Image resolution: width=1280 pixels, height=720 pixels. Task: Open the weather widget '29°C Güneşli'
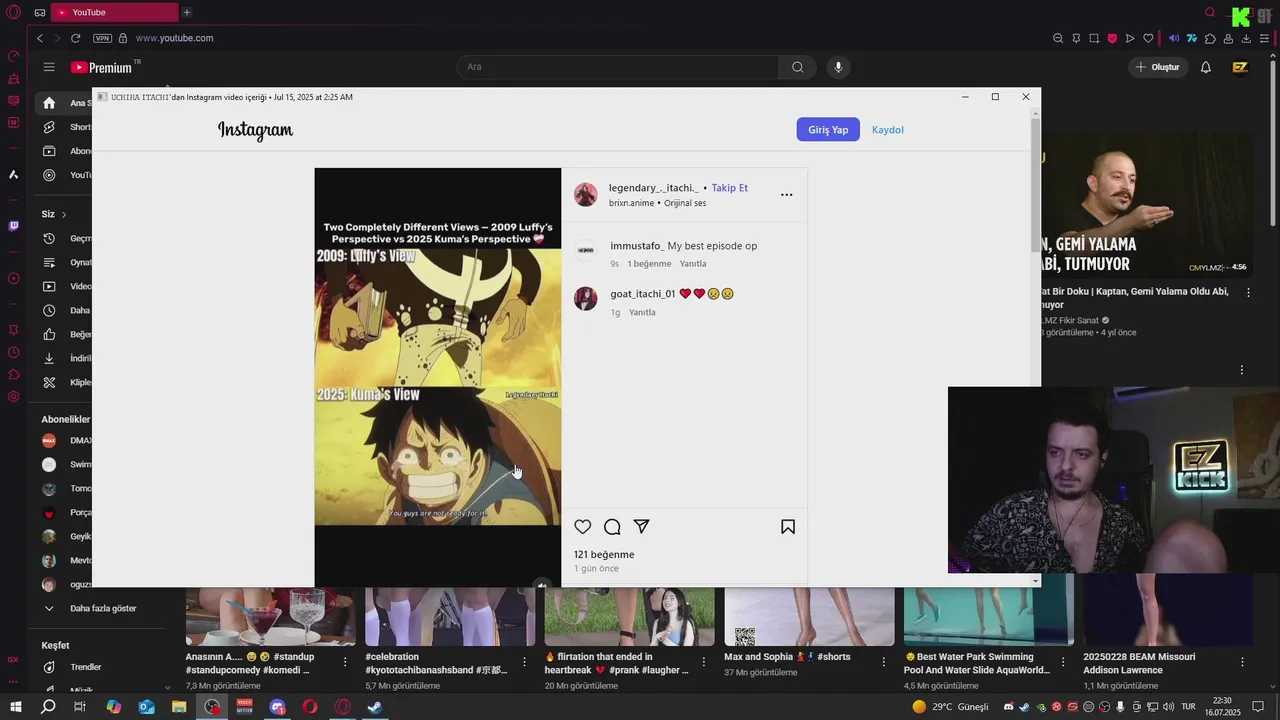950,707
